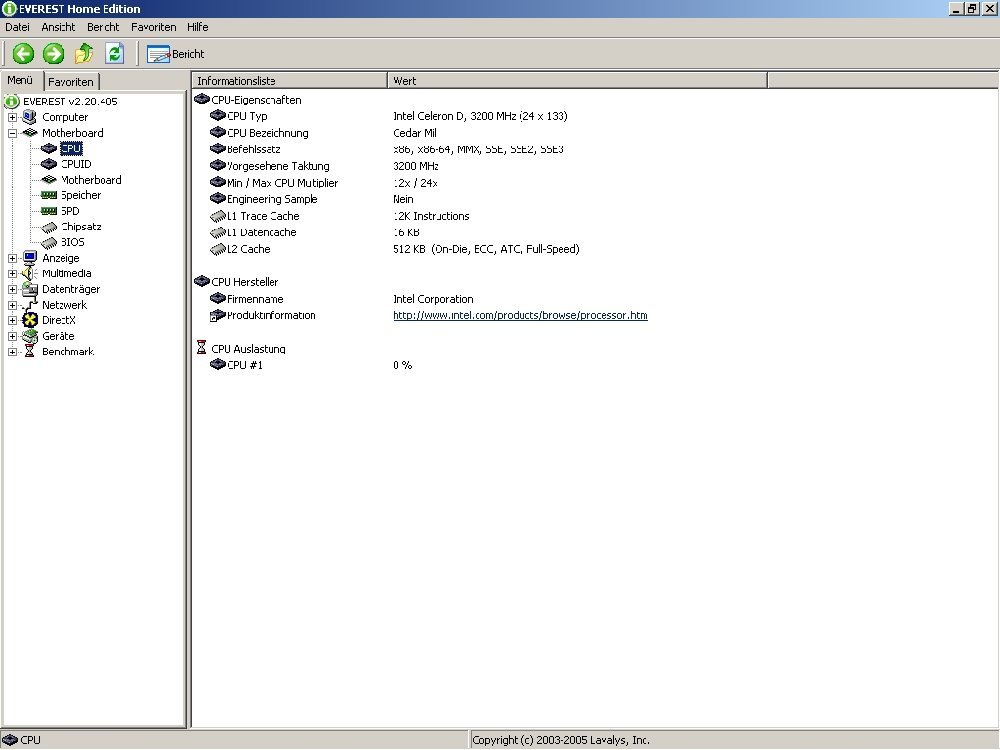Select the Speicher memory tree item

tap(80, 195)
